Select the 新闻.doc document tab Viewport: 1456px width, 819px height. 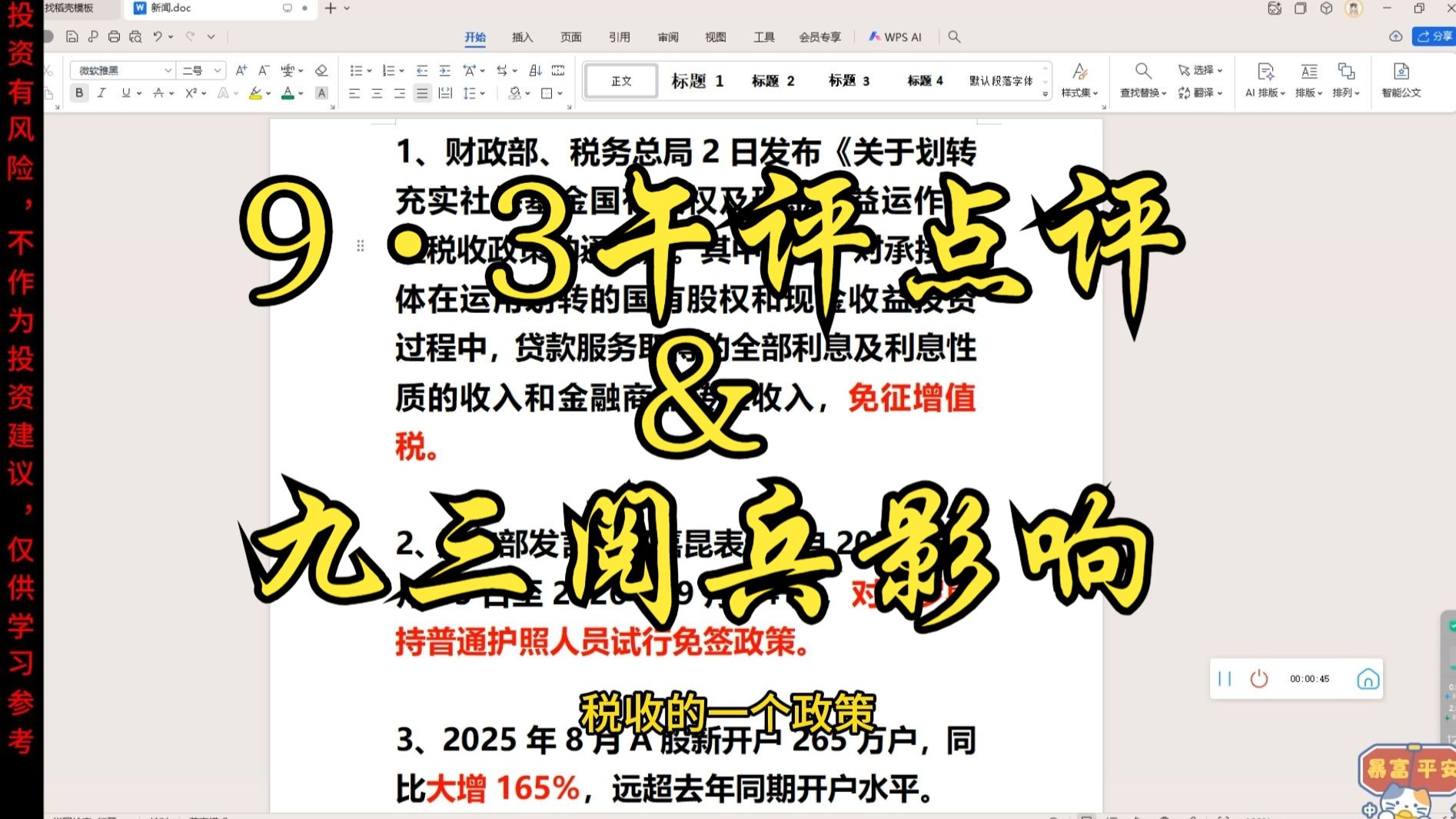pyautogui.click(x=219, y=8)
